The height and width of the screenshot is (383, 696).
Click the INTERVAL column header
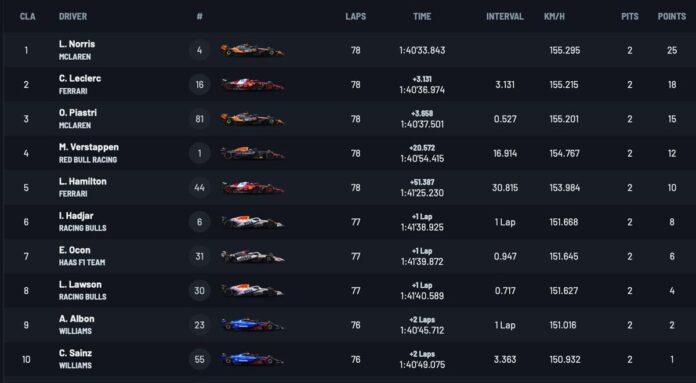505,16
